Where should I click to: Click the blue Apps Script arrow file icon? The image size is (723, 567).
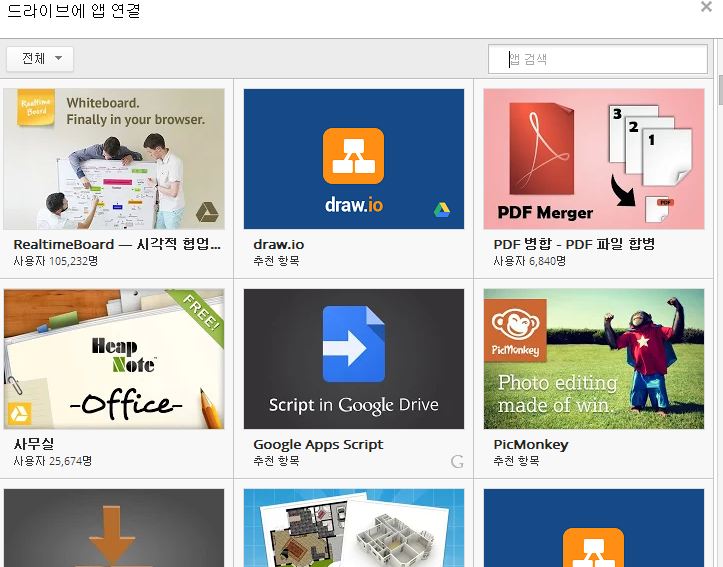tap(354, 344)
